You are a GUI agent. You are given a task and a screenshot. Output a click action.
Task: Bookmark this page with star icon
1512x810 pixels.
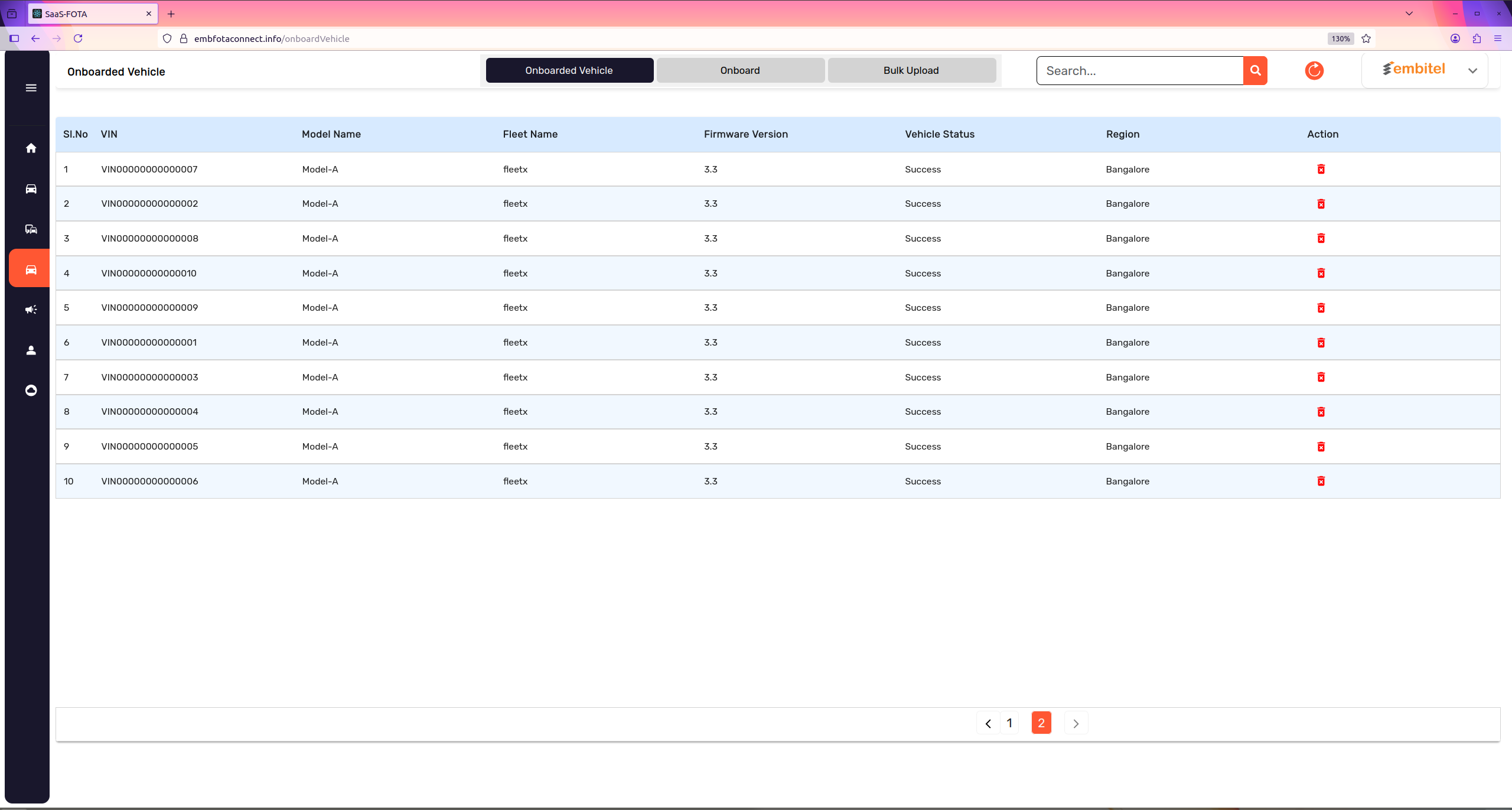pos(1366,38)
